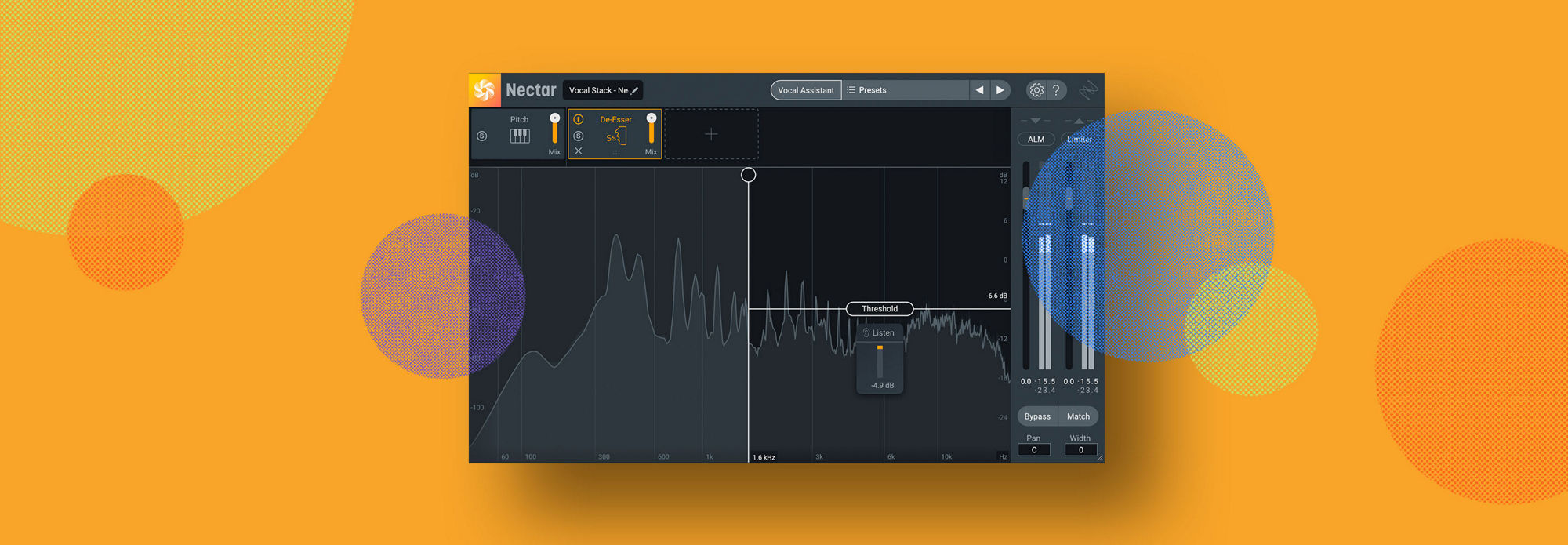
Task: Solo the Pitch module
Action: [x=482, y=136]
